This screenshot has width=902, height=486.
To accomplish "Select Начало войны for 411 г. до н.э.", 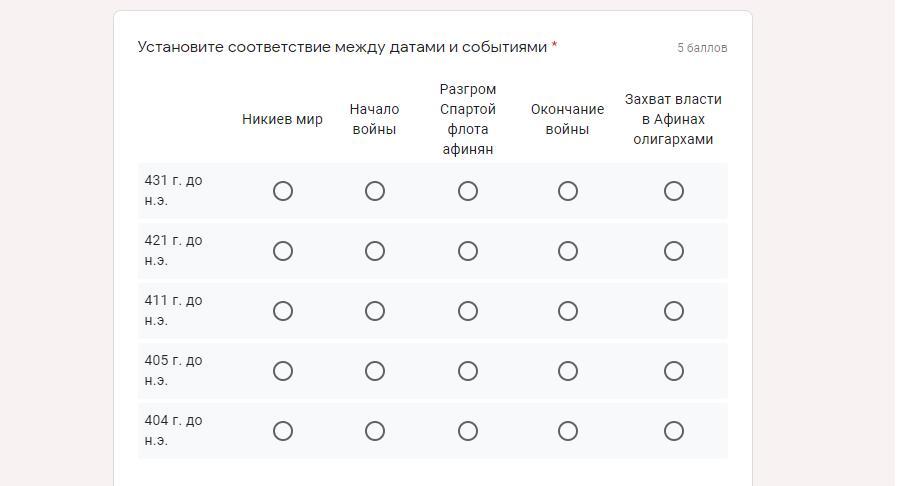I will click(x=375, y=311).
